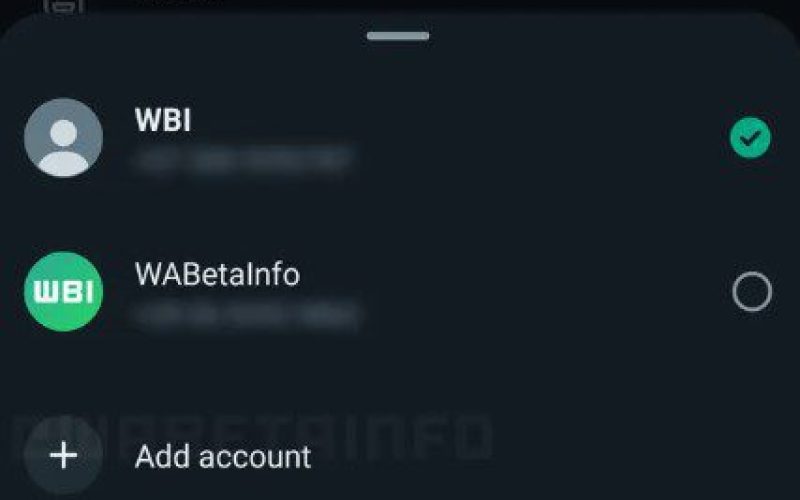Click white WBI lettering inside green circle
Viewport: 800px width, 500px height.
coord(63,292)
